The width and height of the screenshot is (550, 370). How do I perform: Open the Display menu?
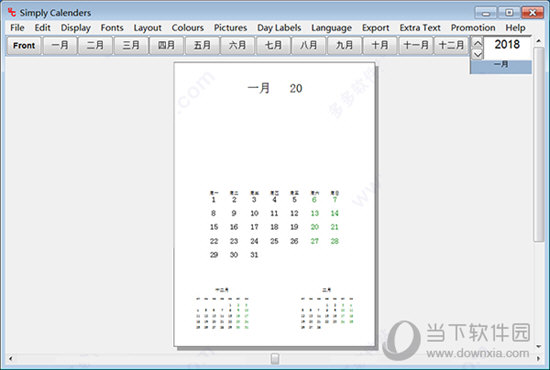point(76,28)
